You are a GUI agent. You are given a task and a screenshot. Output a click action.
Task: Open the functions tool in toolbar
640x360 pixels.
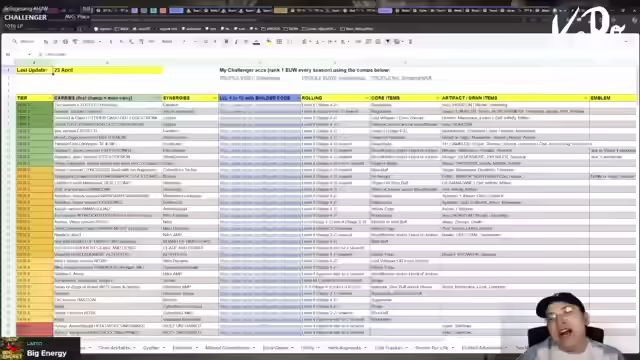[x=410, y=42]
